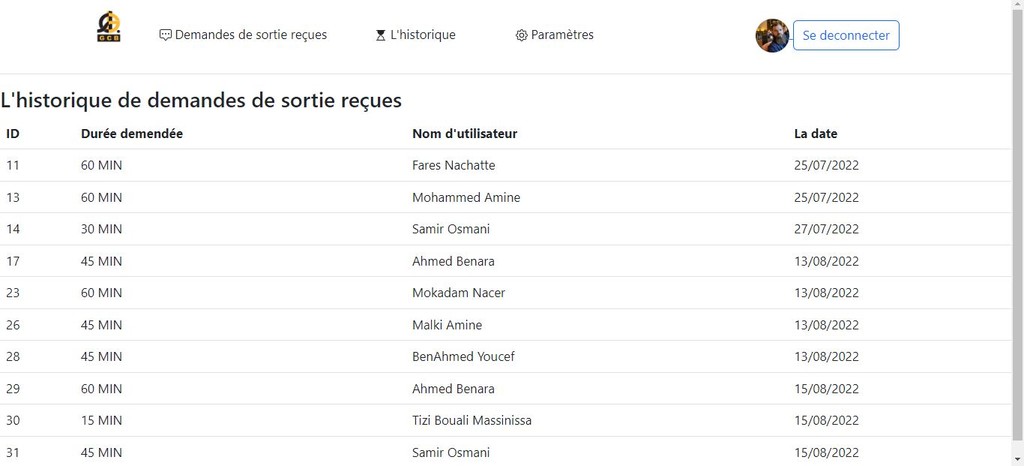
Task: Click Se deconnecter button
Action: [x=846, y=35]
